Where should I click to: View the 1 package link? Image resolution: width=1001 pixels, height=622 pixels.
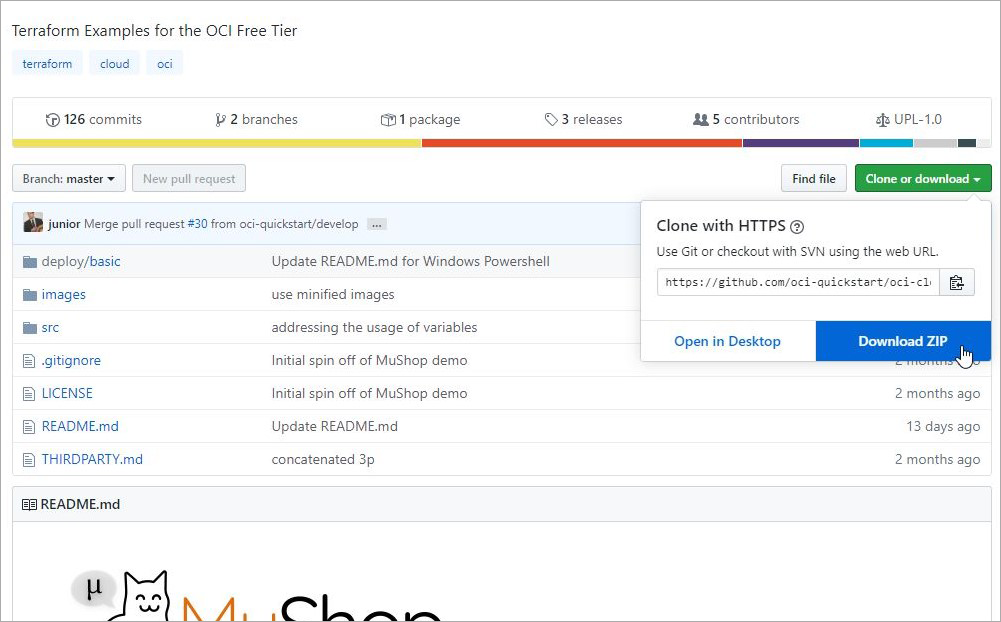pyautogui.click(x=421, y=119)
